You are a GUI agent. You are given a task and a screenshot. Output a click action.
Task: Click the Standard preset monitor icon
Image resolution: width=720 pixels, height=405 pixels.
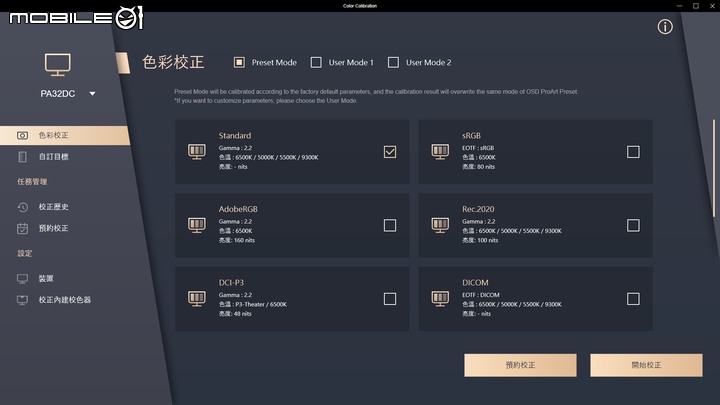tap(197, 152)
